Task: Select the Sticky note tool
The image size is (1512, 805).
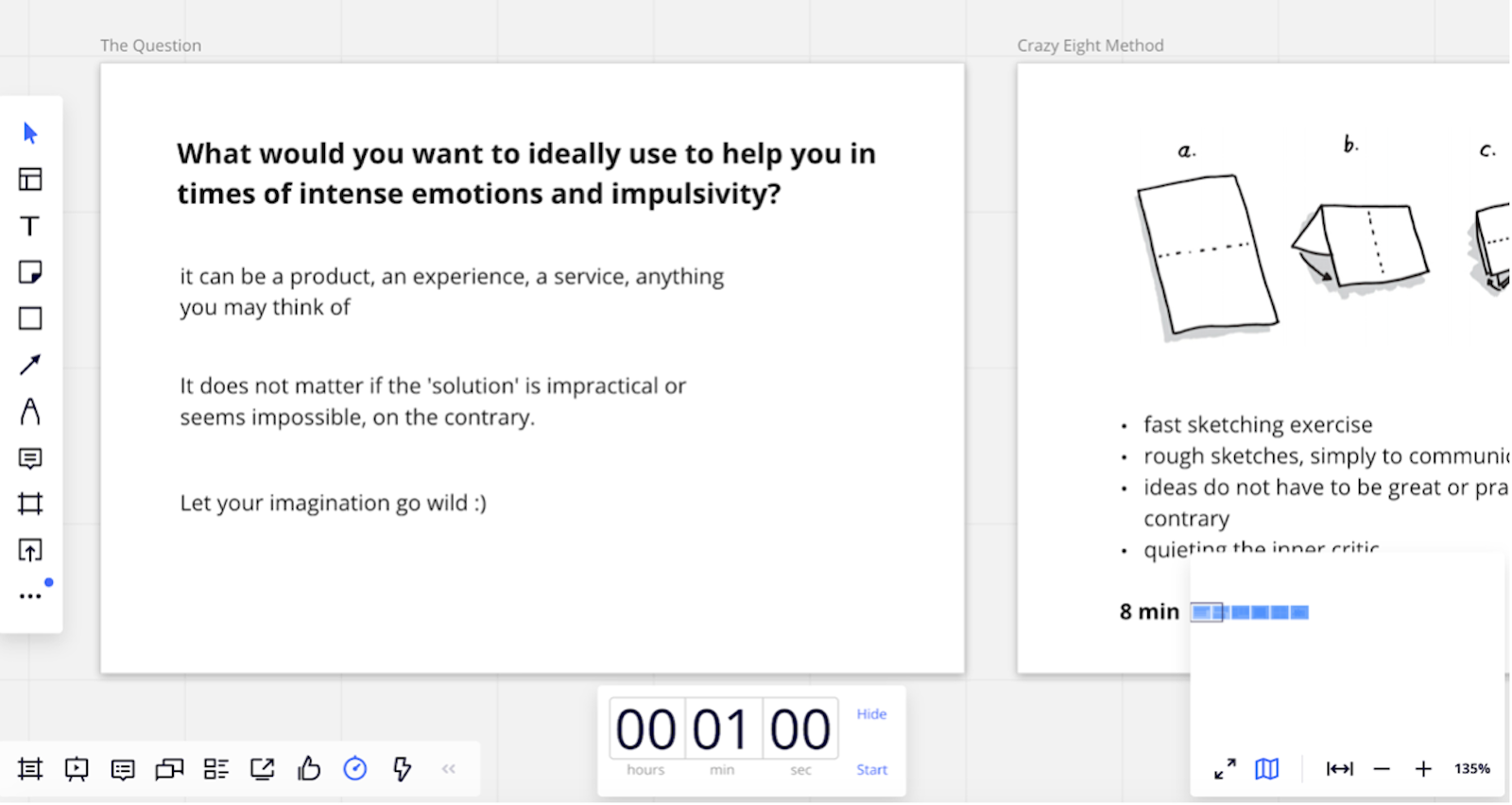Action: pyautogui.click(x=30, y=272)
